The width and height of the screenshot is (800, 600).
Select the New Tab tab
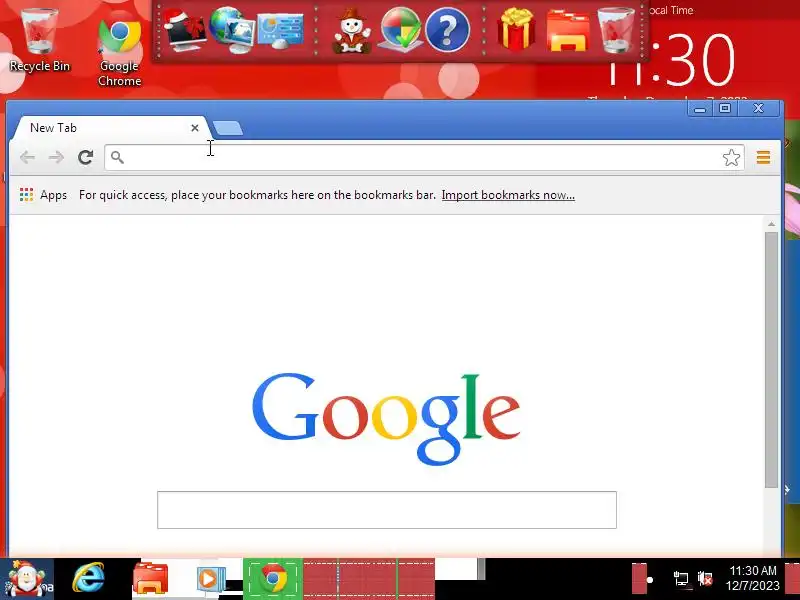(110, 128)
